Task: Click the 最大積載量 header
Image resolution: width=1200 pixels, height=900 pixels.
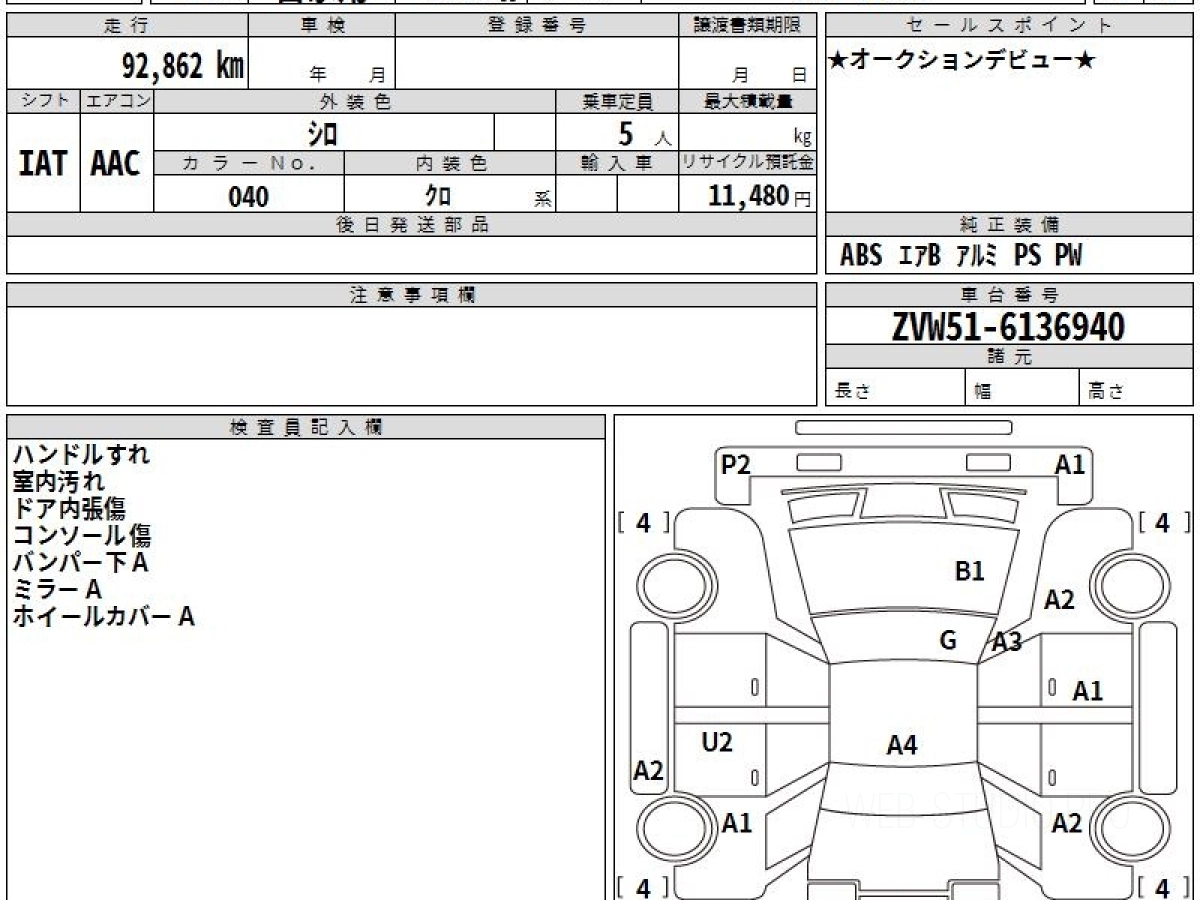Action: coord(747,101)
